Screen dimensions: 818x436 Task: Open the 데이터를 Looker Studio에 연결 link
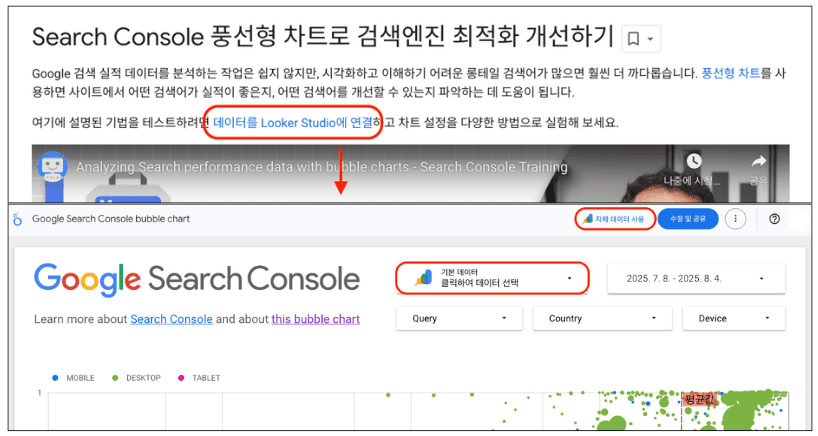coord(293,123)
